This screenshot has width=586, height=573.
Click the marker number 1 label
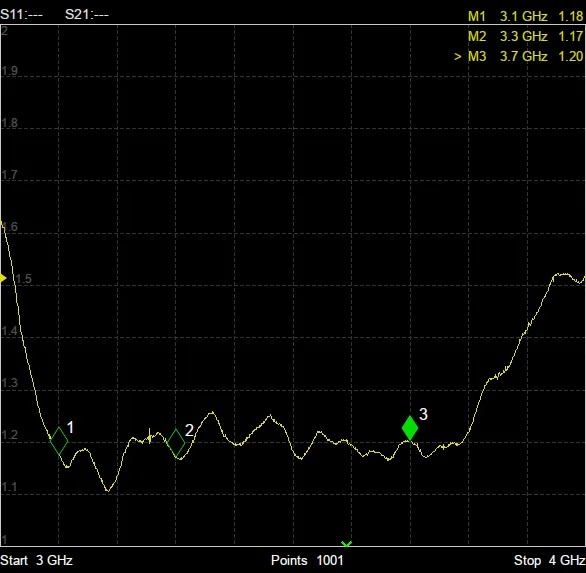pos(70,427)
